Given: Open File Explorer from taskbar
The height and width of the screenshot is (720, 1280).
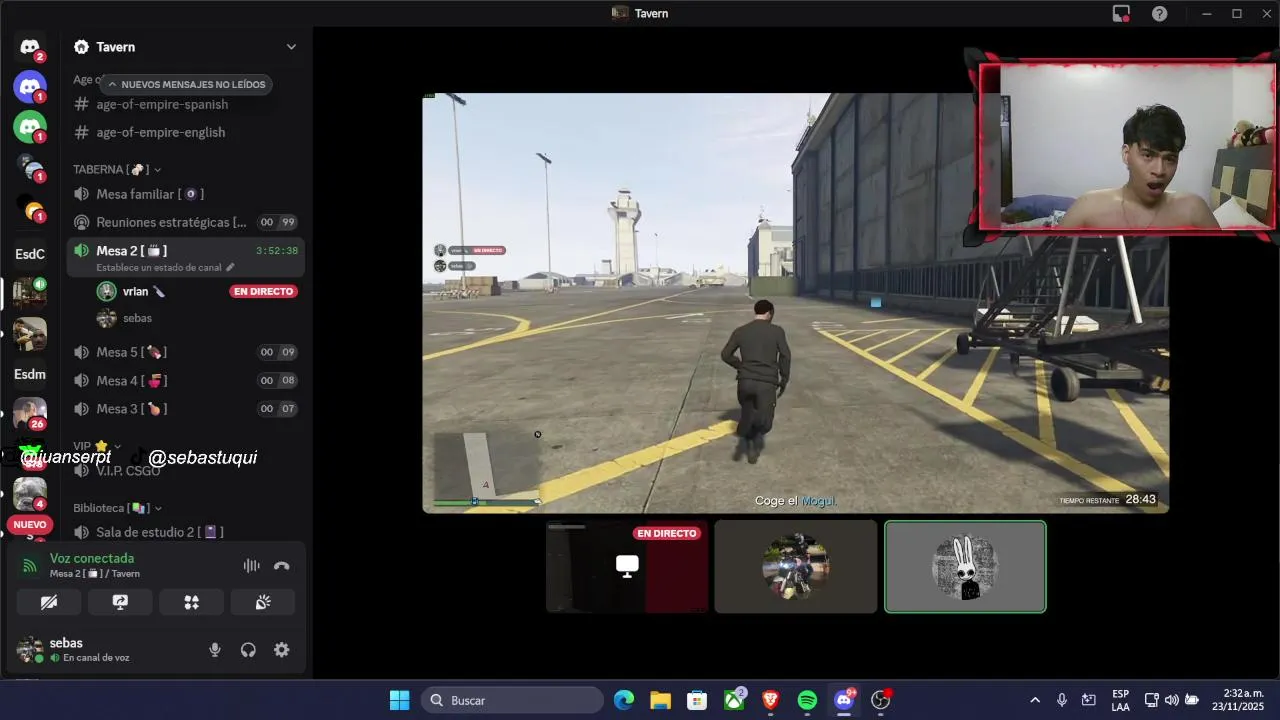Looking at the screenshot, I should 660,700.
